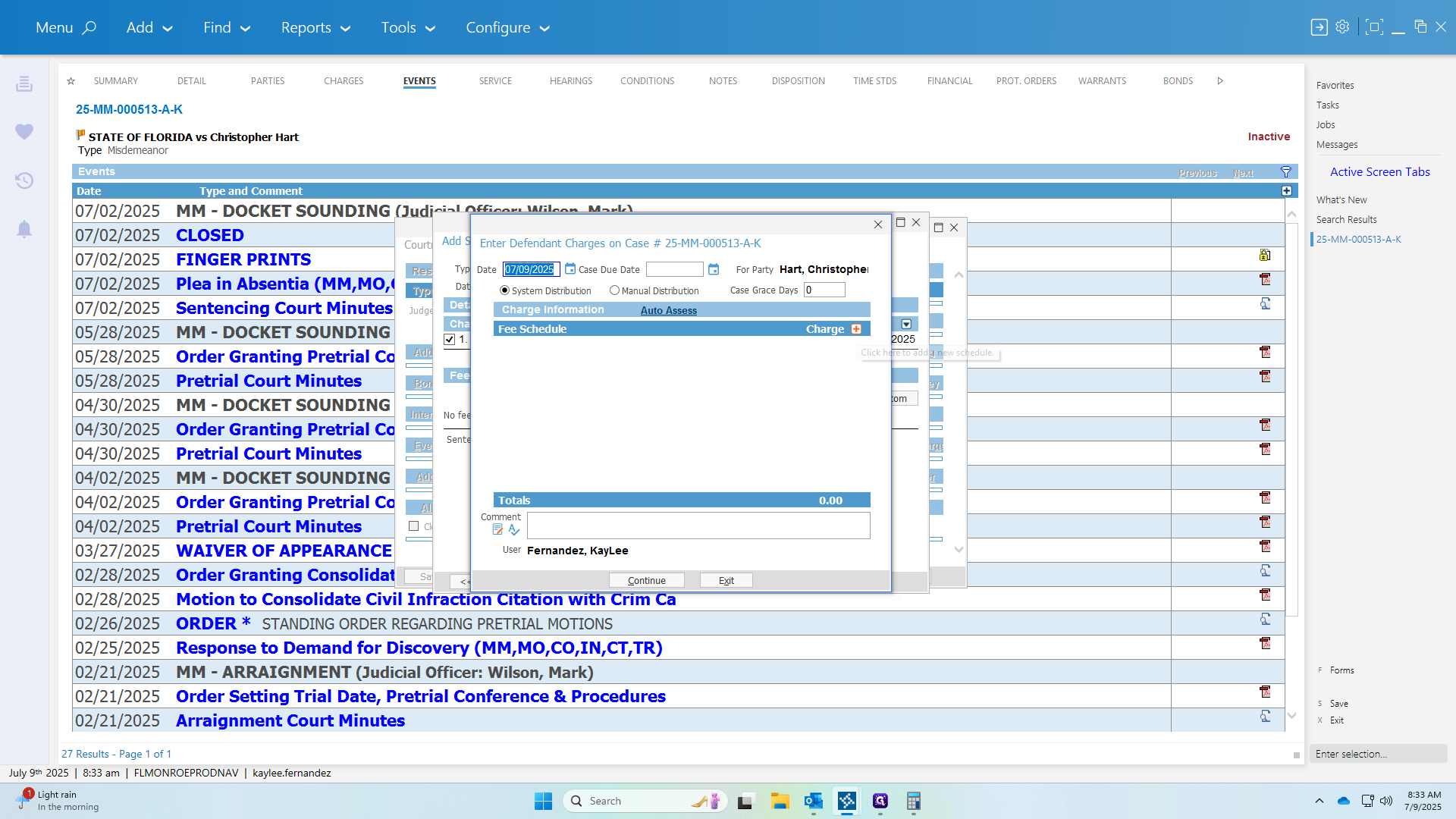Image resolution: width=1456 pixels, height=819 pixels.
Task: Click the Enter selection box
Action: (1378, 754)
